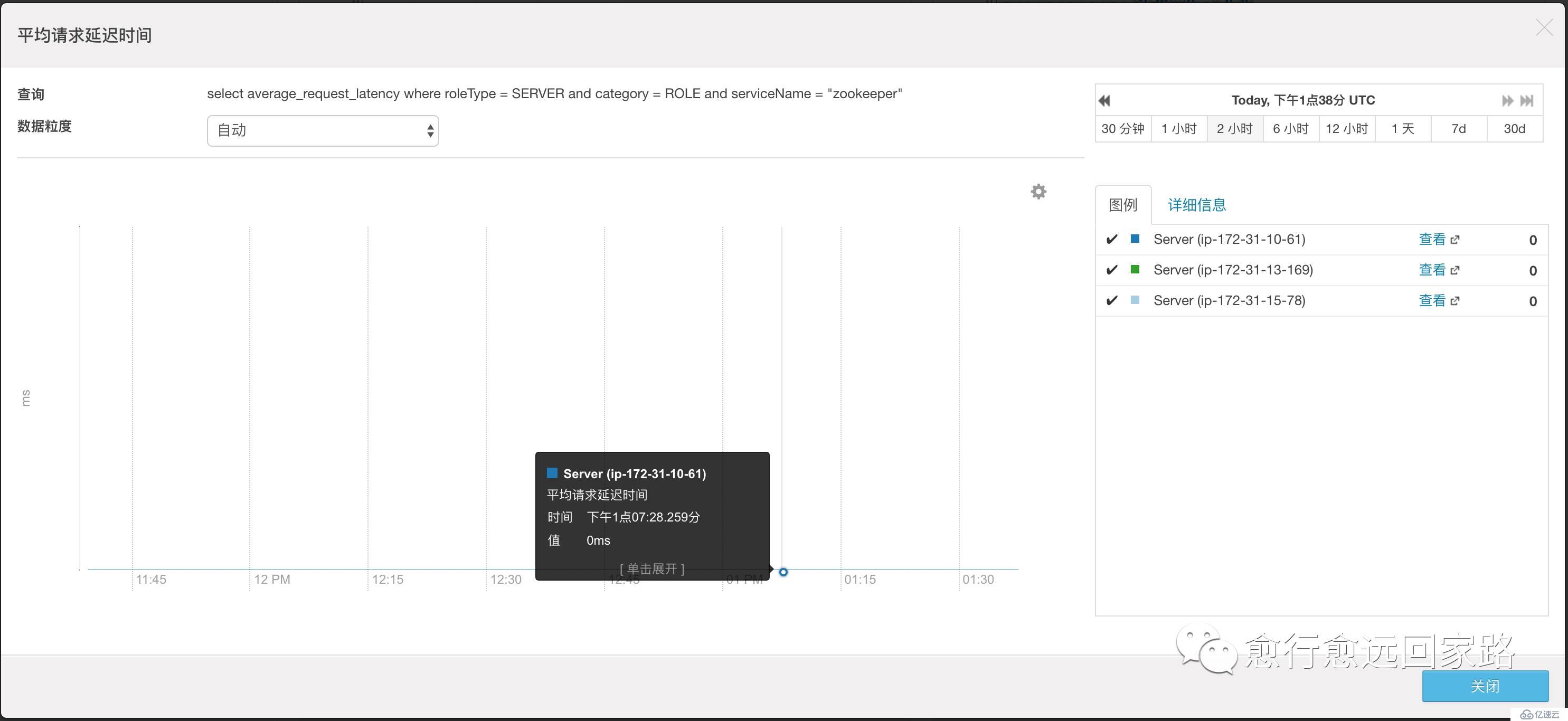Select the 2 小时 time range

click(1235, 129)
